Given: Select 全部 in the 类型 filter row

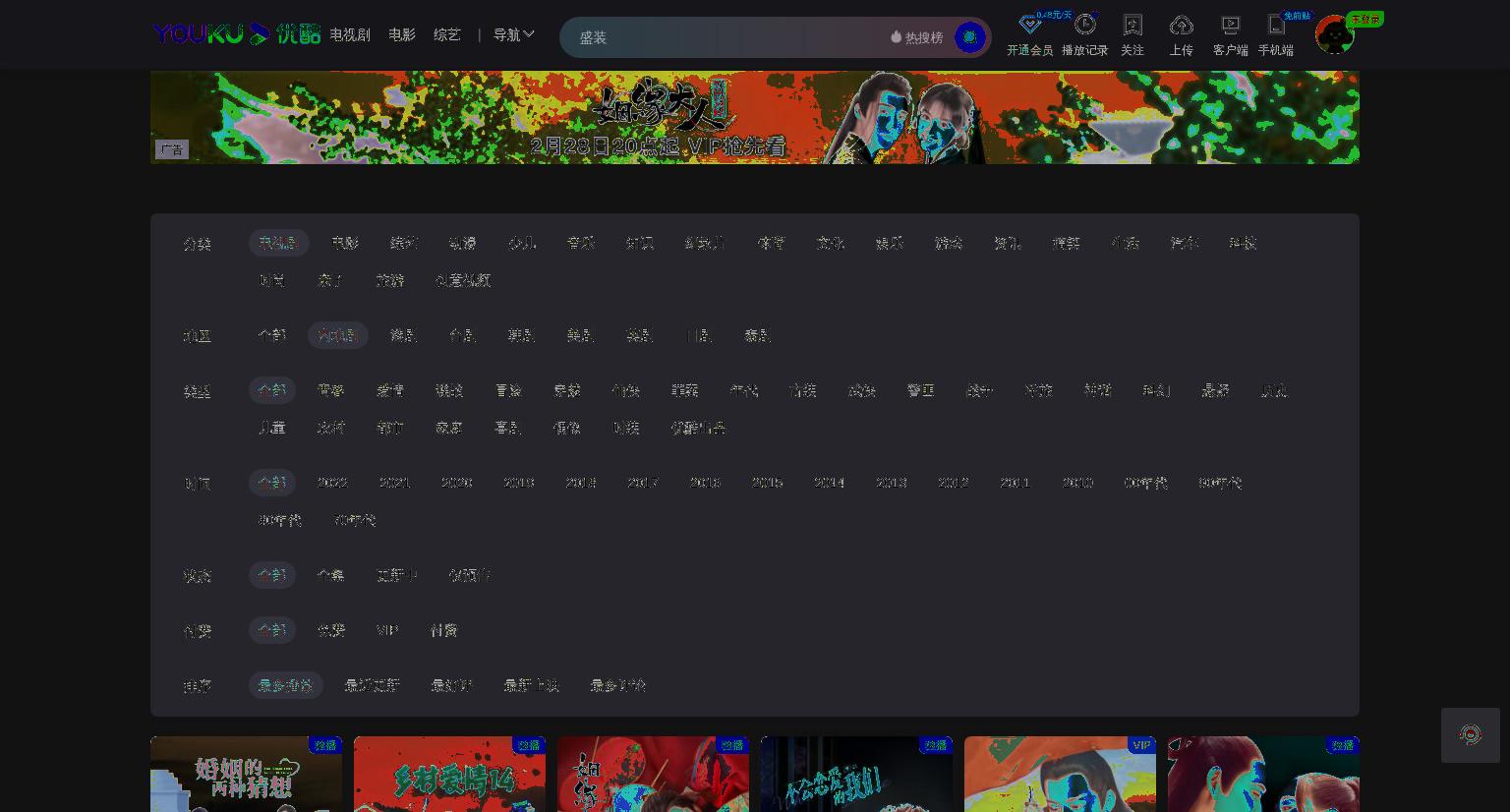Looking at the screenshot, I should (272, 390).
